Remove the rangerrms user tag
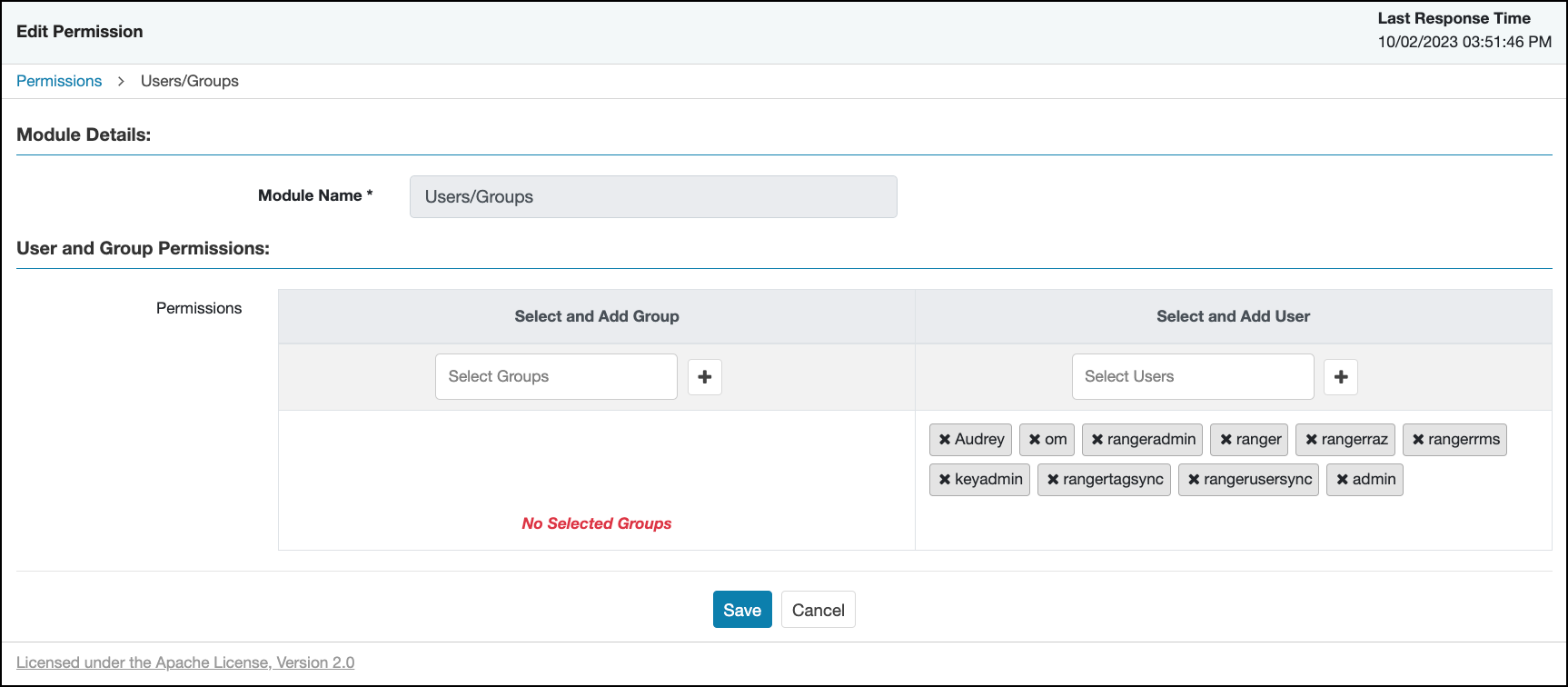The image size is (1568, 687). [x=1418, y=440]
